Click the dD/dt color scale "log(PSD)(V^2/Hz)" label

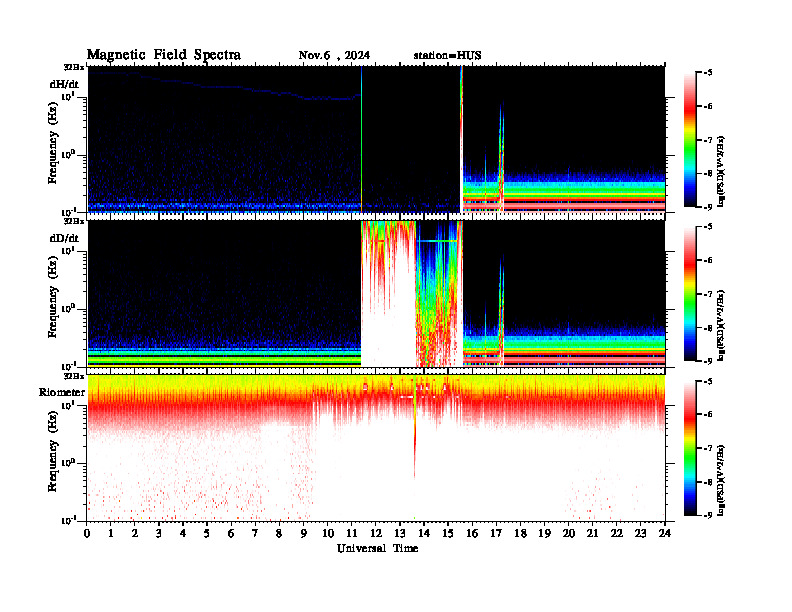click(x=721, y=325)
